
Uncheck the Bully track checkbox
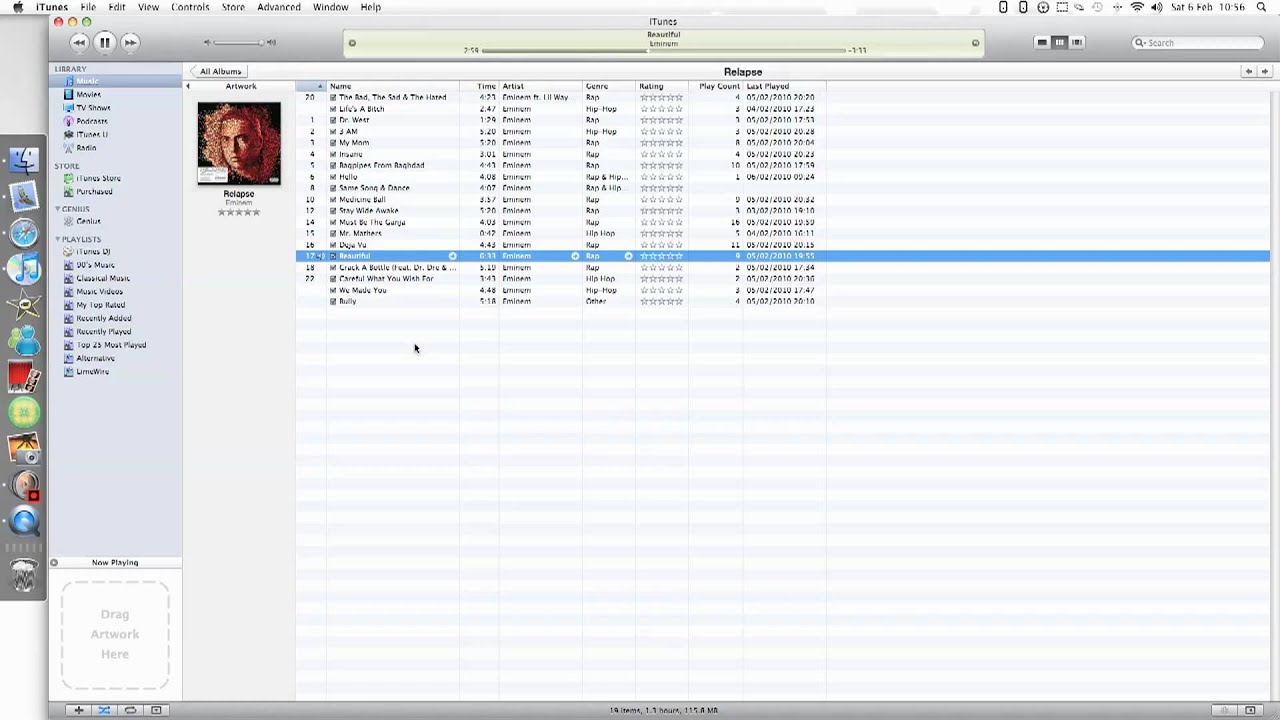(x=333, y=301)
